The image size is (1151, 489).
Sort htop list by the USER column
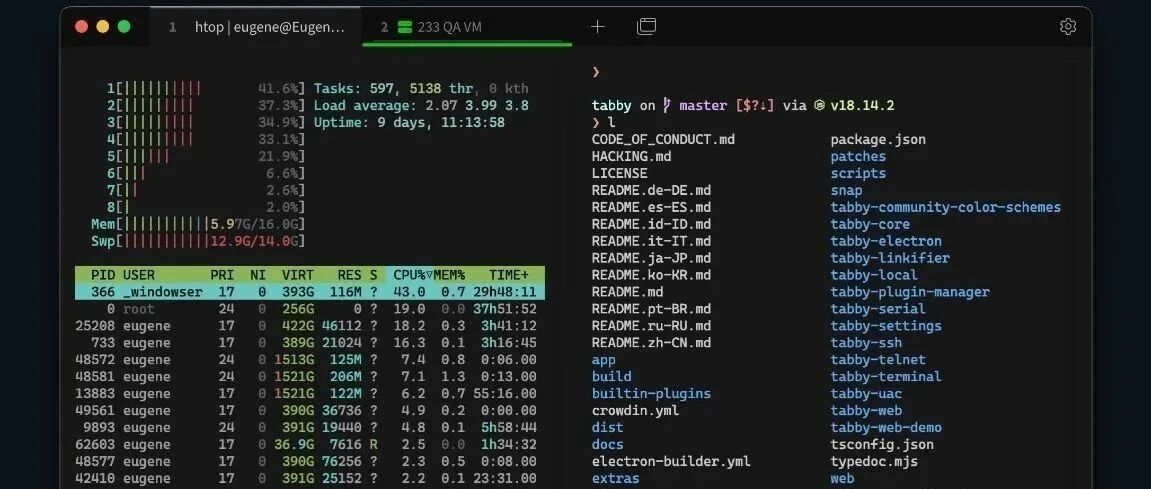click(139, 275)
